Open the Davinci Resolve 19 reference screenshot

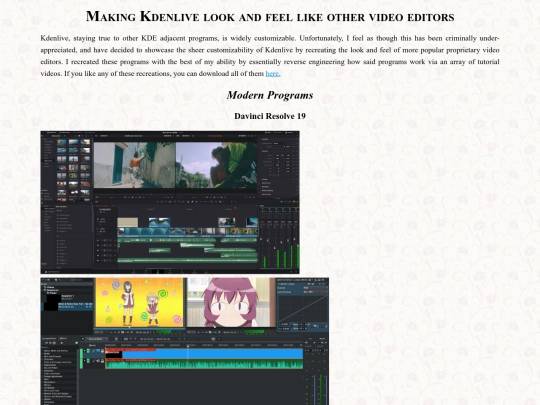[170, 202]
